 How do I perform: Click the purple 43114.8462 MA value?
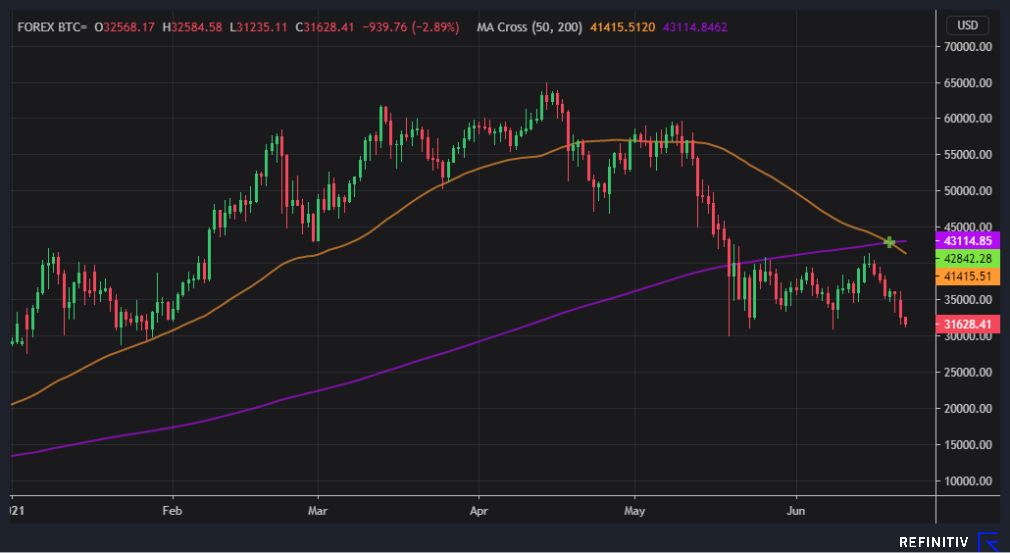695,27
